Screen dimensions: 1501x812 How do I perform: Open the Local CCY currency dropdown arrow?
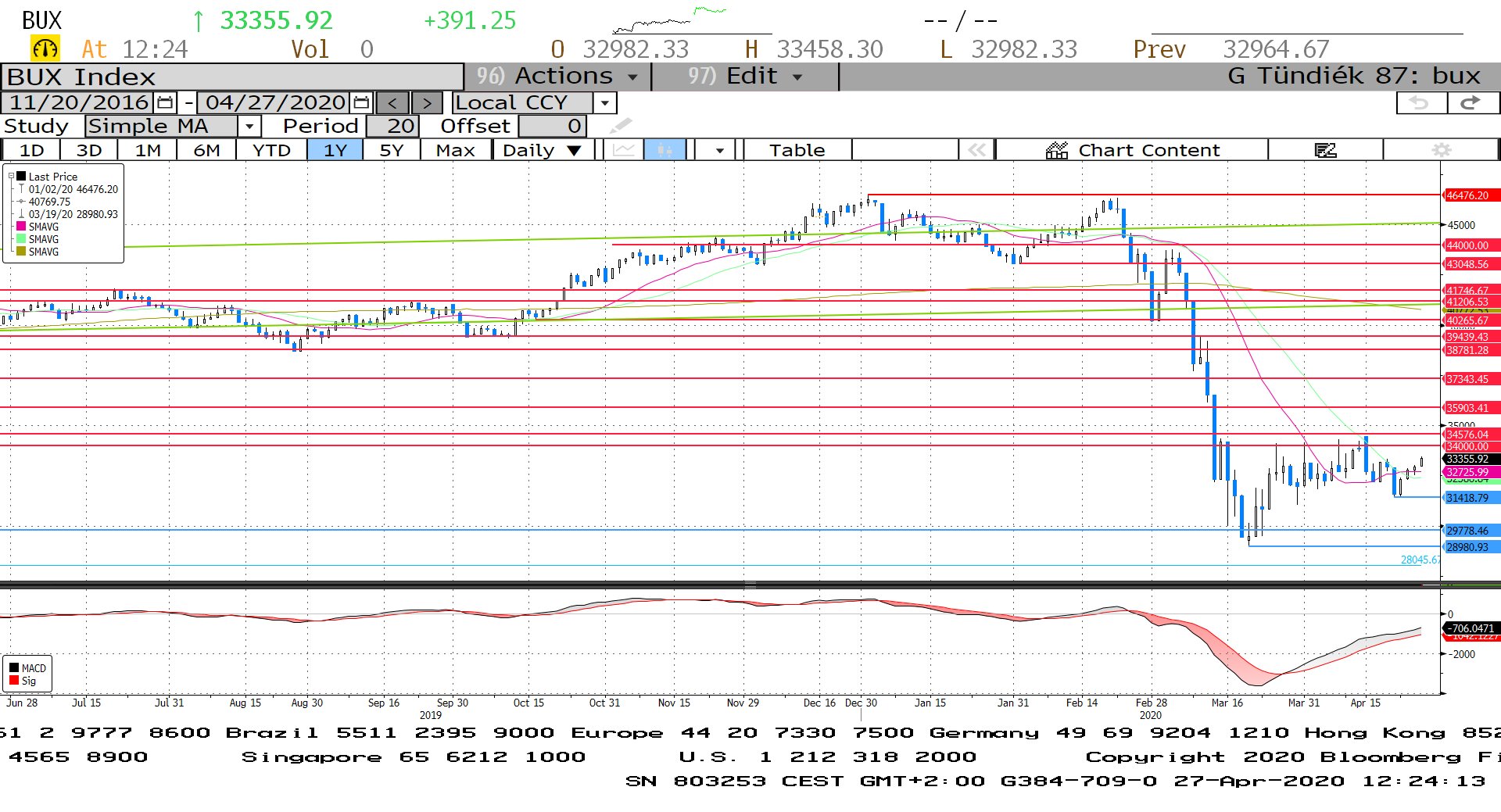tap(605, 103)
